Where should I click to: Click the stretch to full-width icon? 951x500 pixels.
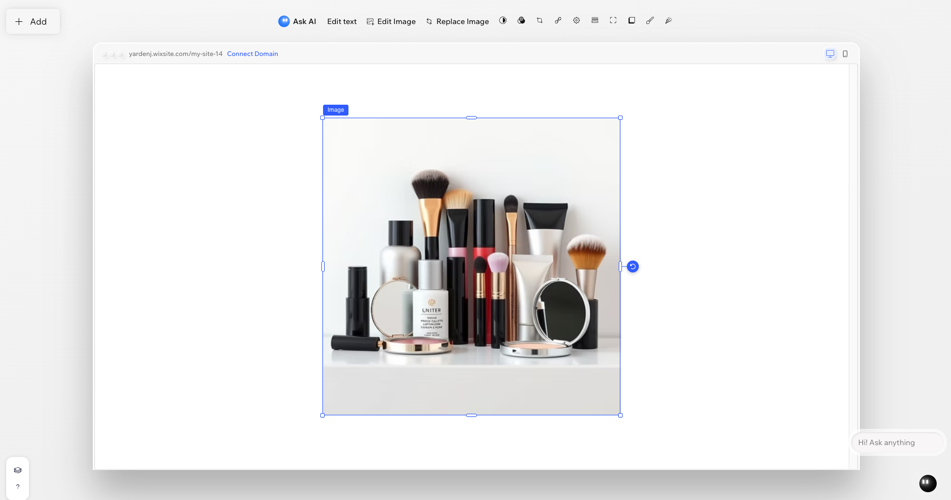[613, 20]
